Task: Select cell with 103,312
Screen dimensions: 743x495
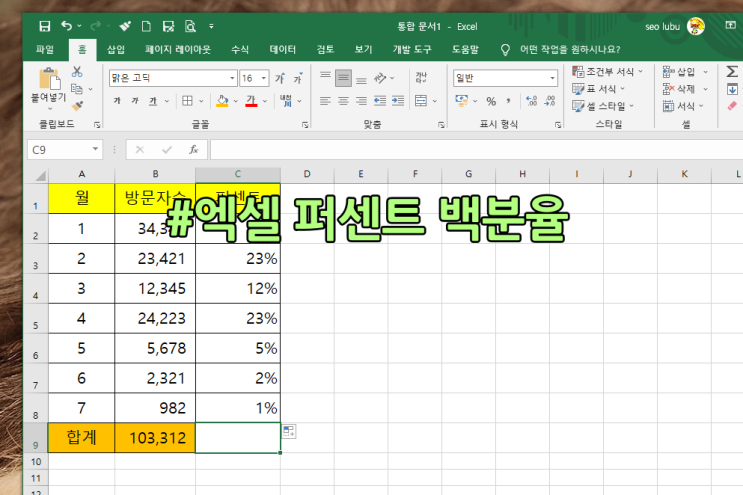Action: [x=155, y=438]
